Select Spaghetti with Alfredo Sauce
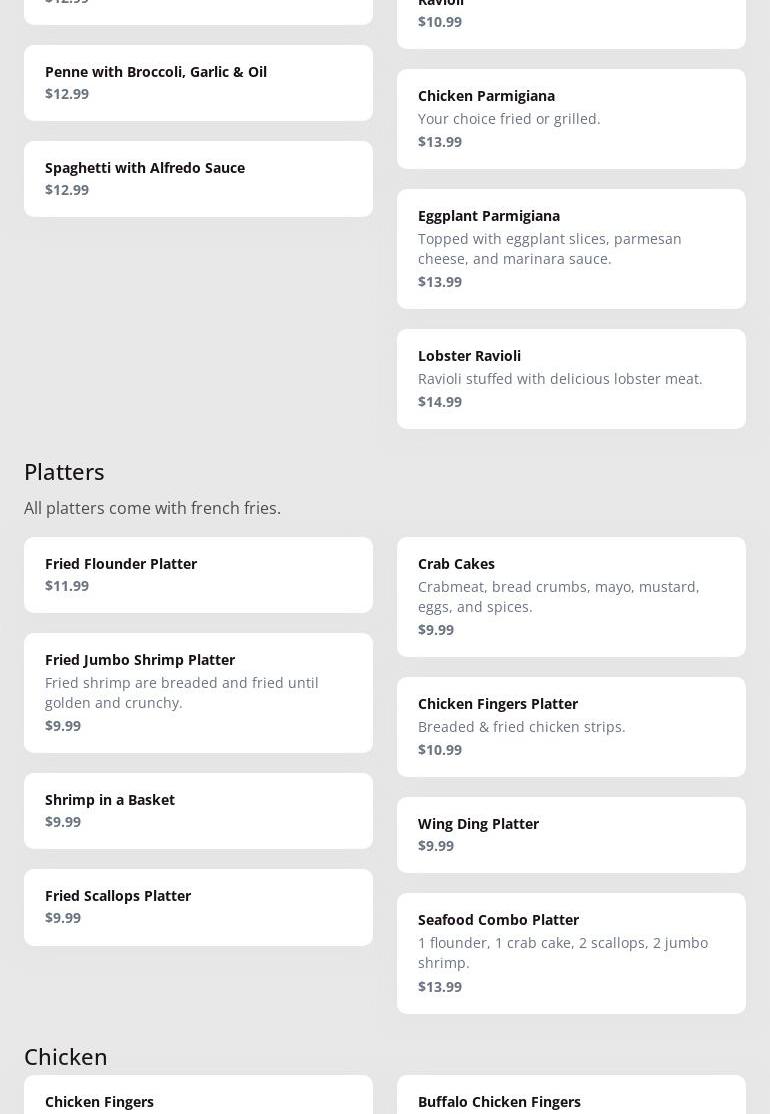This screenshot has height=1114, width=770. pyautogui.click(x=198, y=179)
